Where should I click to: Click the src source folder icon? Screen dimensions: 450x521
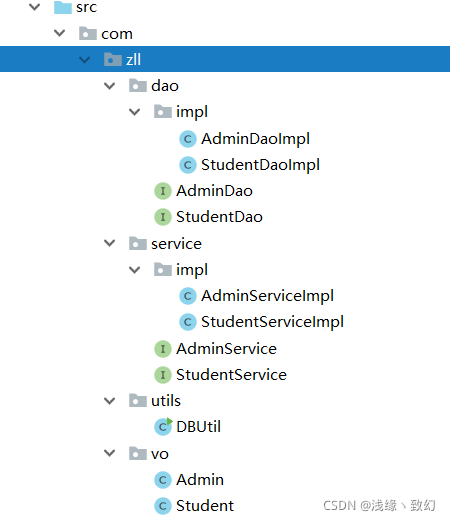(63, 7)
